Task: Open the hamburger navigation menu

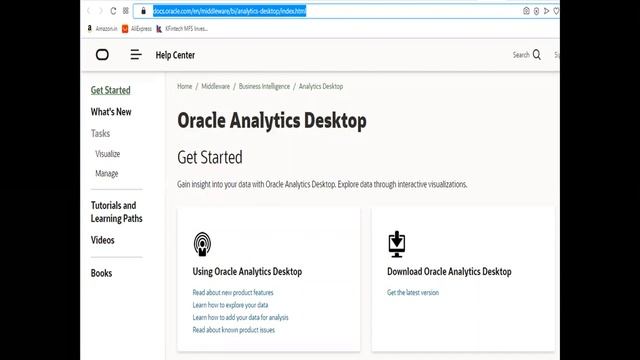Action: (x=136, y=55)
